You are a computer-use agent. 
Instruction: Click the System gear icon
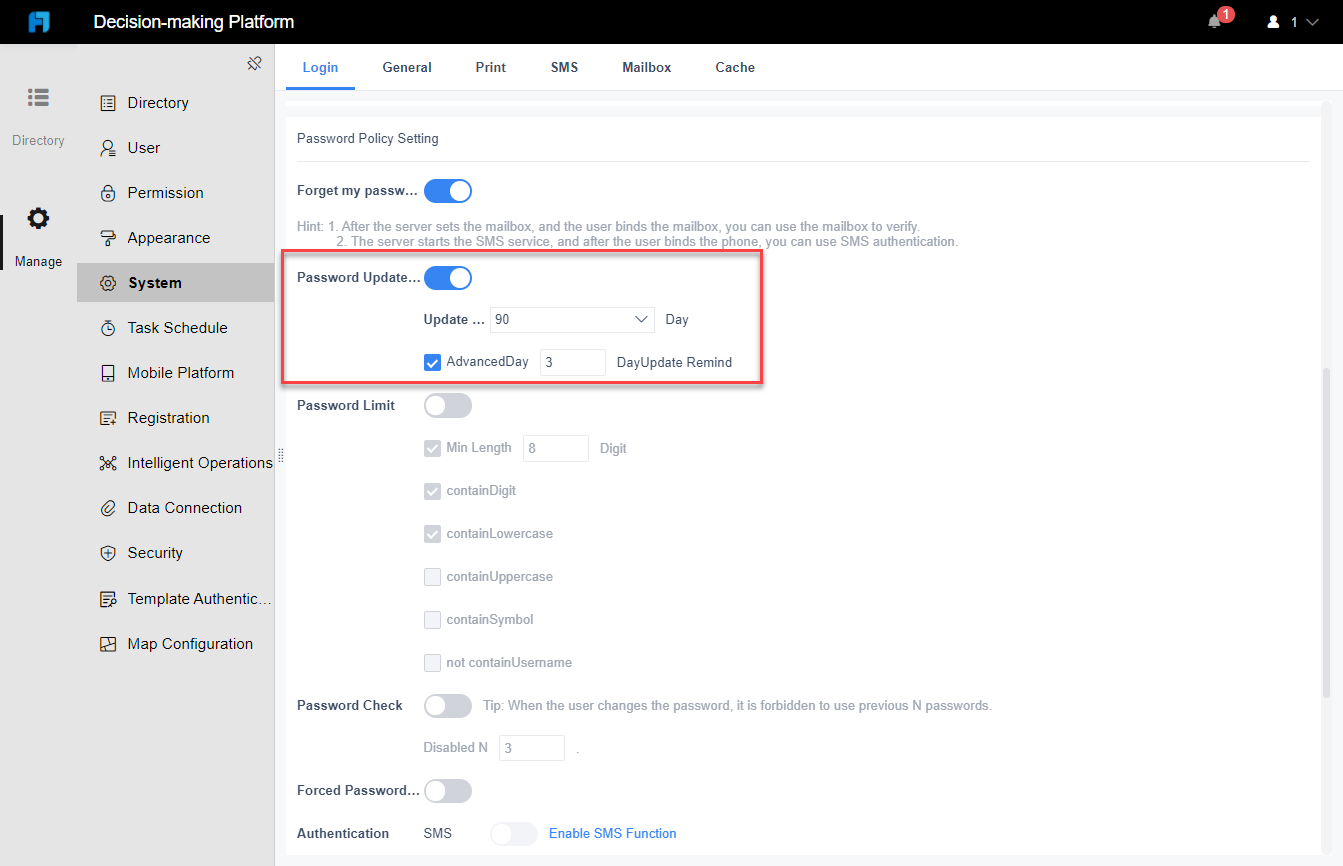(x=108, y=283)
